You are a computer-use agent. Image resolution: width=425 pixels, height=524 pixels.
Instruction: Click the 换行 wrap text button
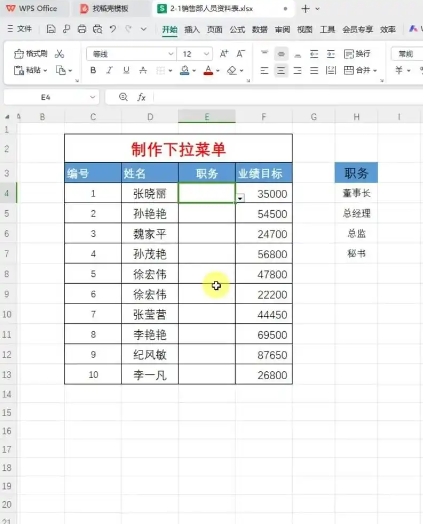click(x=357, y=54)
